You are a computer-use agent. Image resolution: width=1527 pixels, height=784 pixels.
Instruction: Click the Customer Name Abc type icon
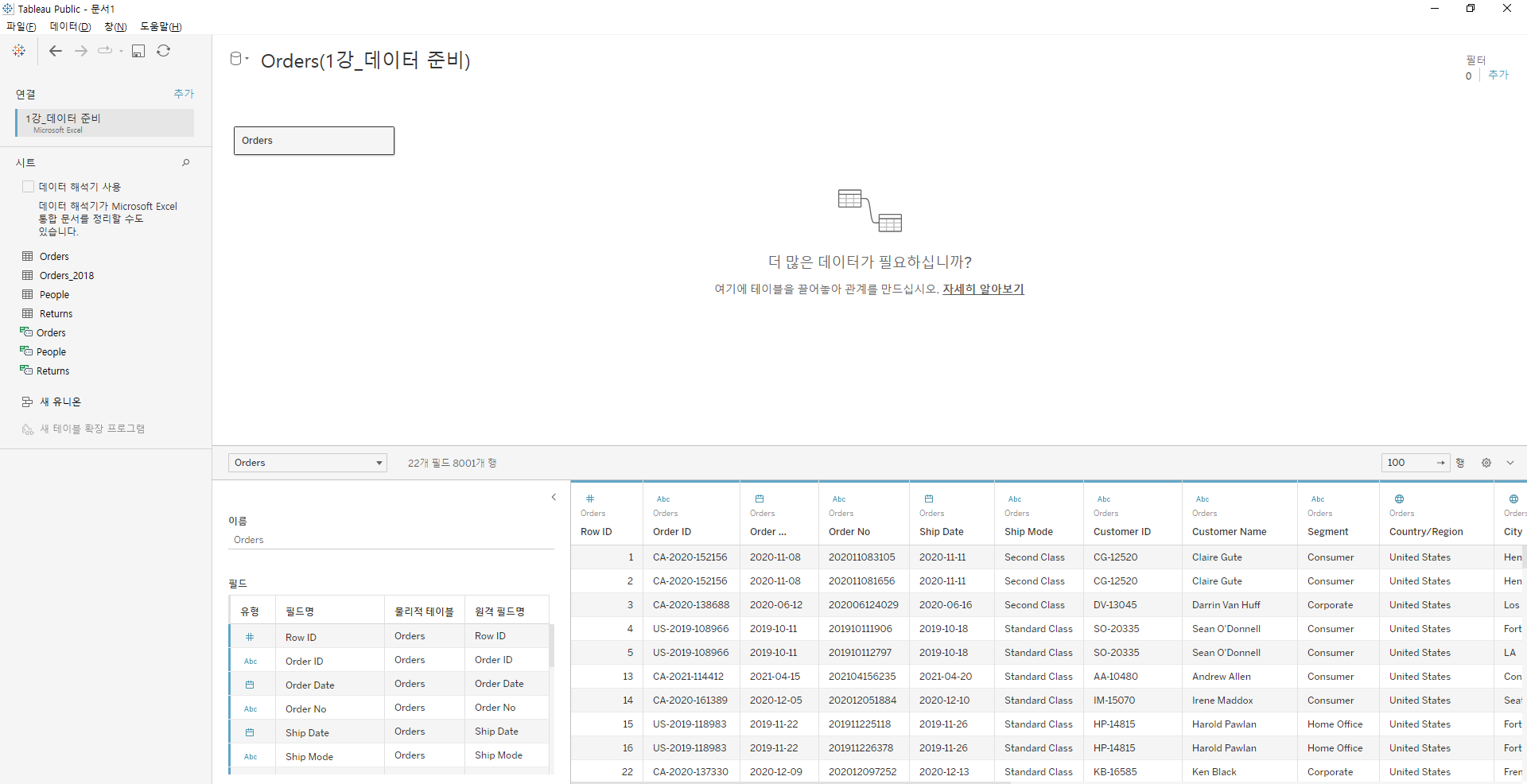coord(1203,499)
